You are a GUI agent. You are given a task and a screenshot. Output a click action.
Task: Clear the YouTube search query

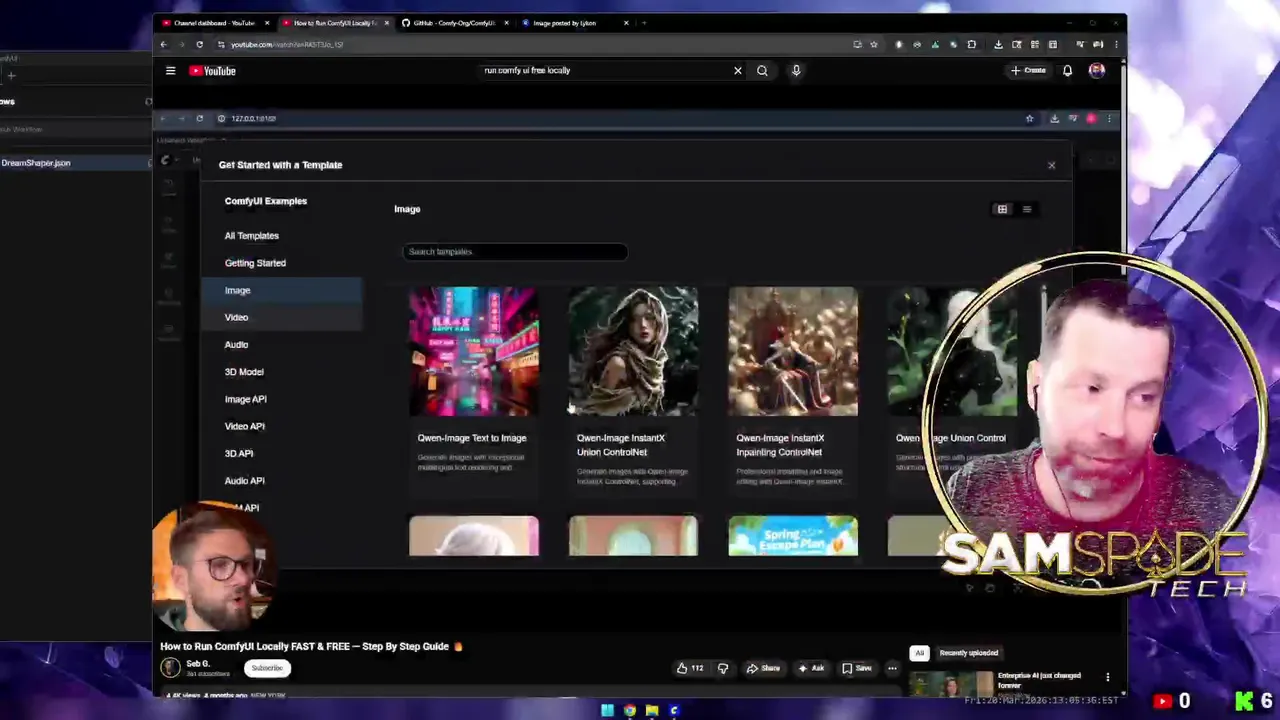pyautogui.click(x=738, y=71)
